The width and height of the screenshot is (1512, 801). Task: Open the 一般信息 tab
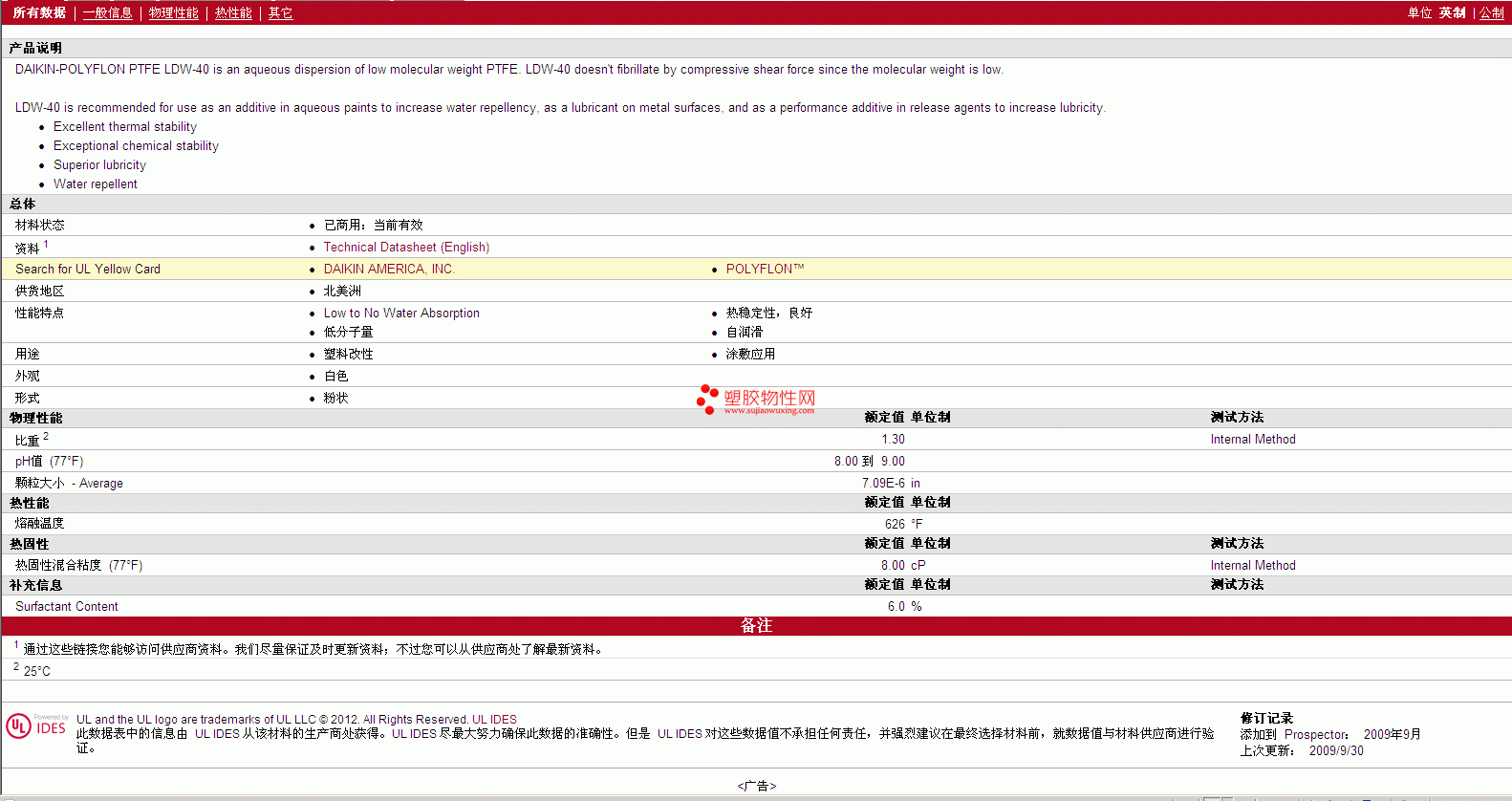tap(107, 12)
